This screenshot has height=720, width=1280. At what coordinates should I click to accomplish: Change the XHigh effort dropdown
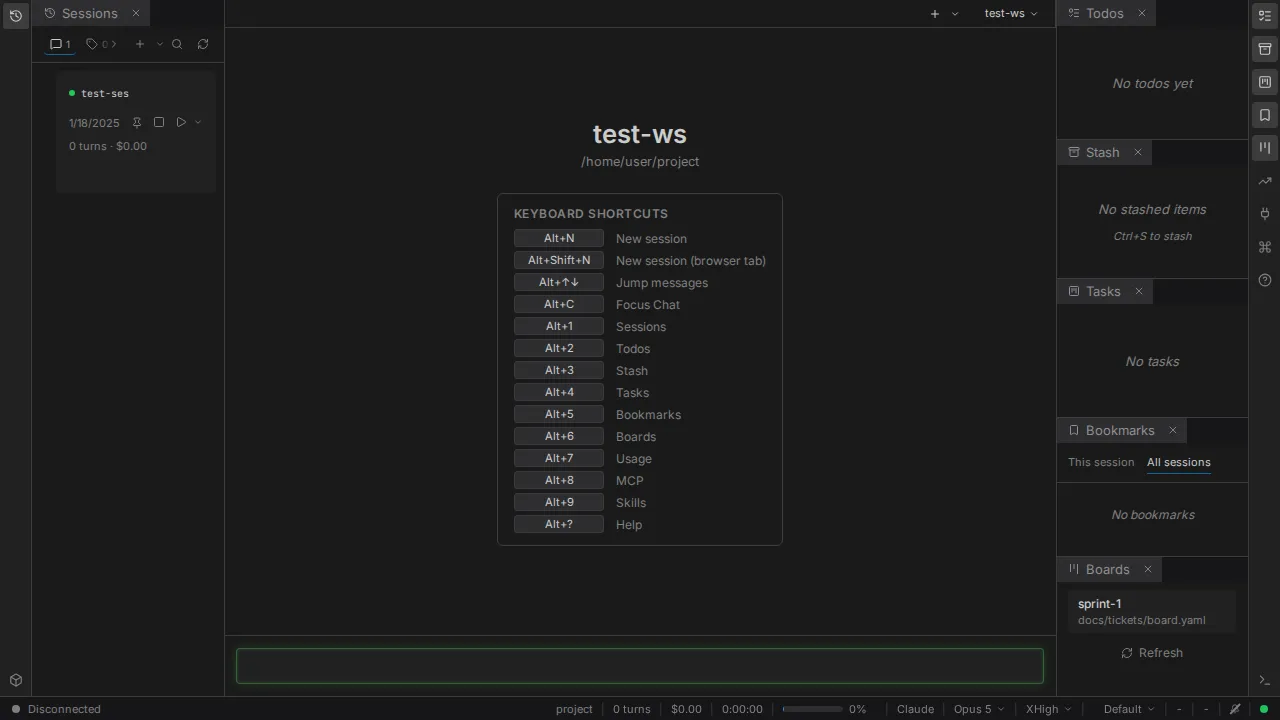tap(1048, 709)
